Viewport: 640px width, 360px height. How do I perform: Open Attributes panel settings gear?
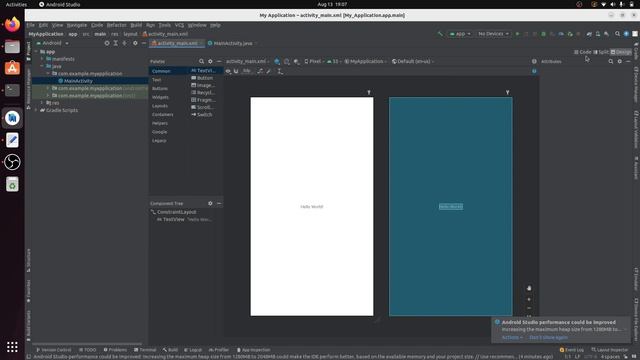pos(620,61)
